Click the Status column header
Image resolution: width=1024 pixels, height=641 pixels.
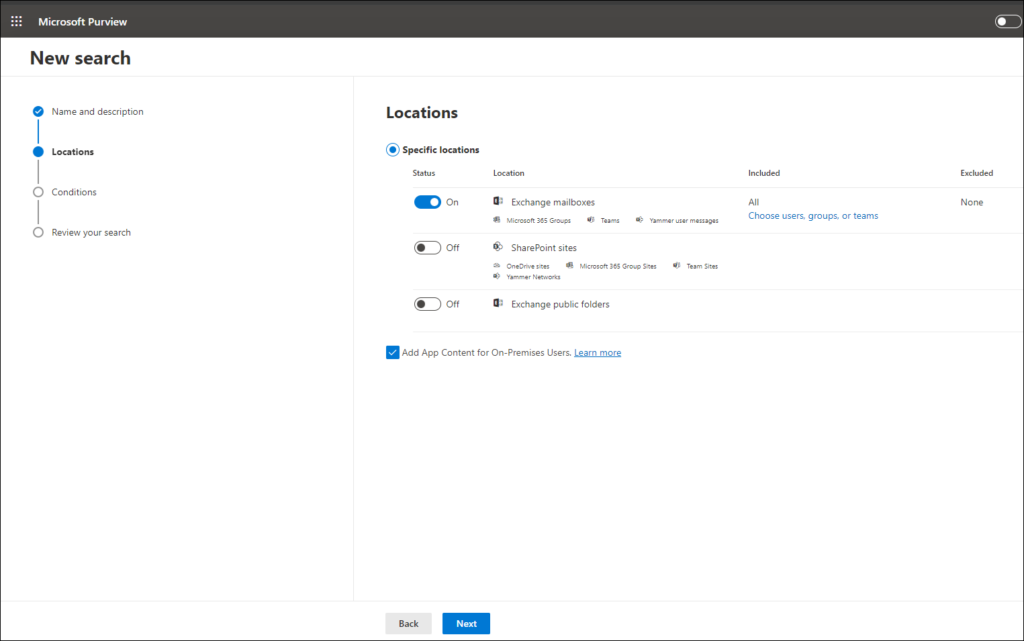point(424,173)
